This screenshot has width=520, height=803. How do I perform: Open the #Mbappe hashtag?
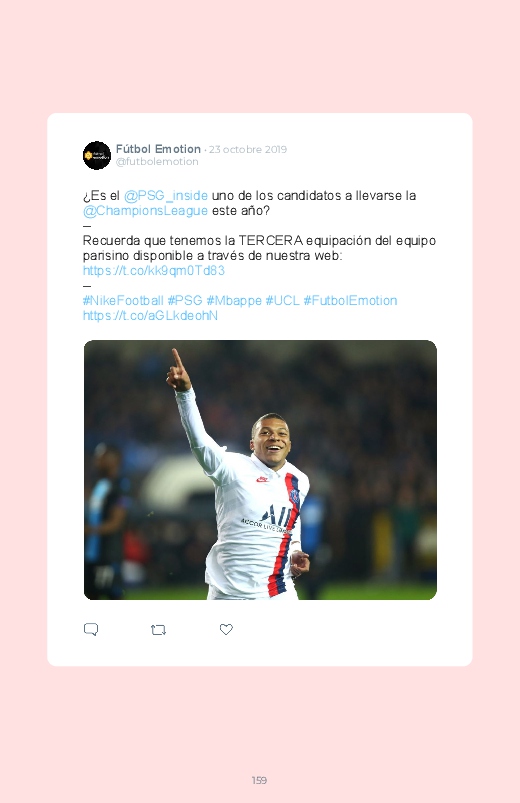pos(234,301)
